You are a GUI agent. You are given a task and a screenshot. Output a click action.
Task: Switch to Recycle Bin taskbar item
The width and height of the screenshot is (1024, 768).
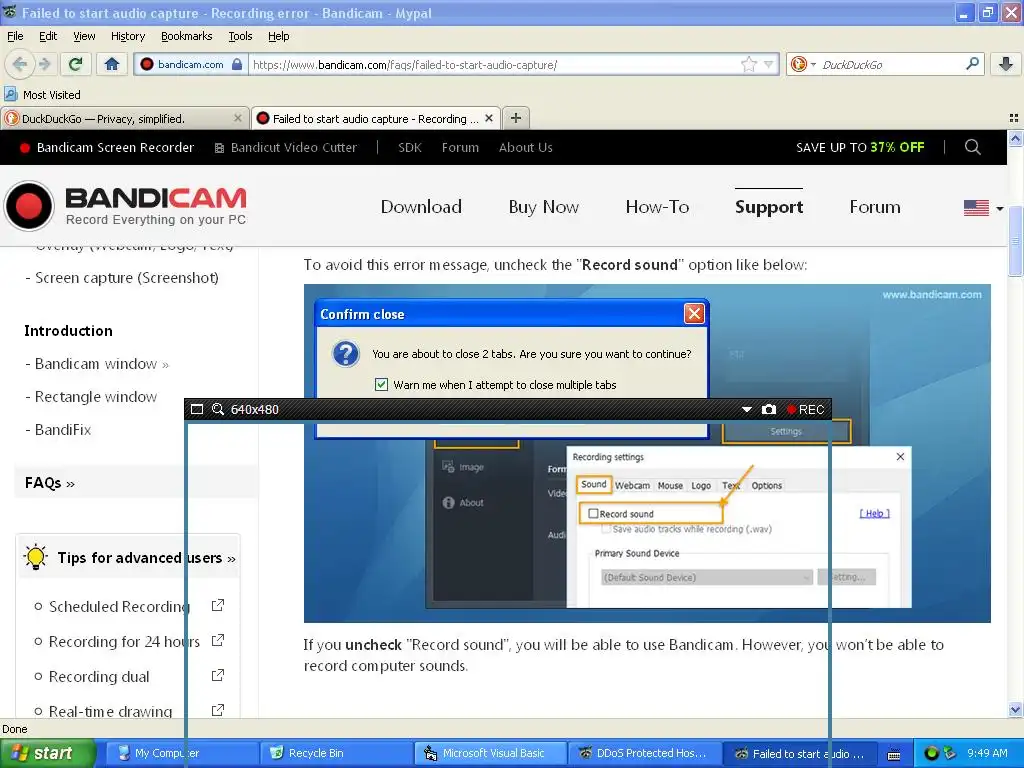click(x=336, y=753)
